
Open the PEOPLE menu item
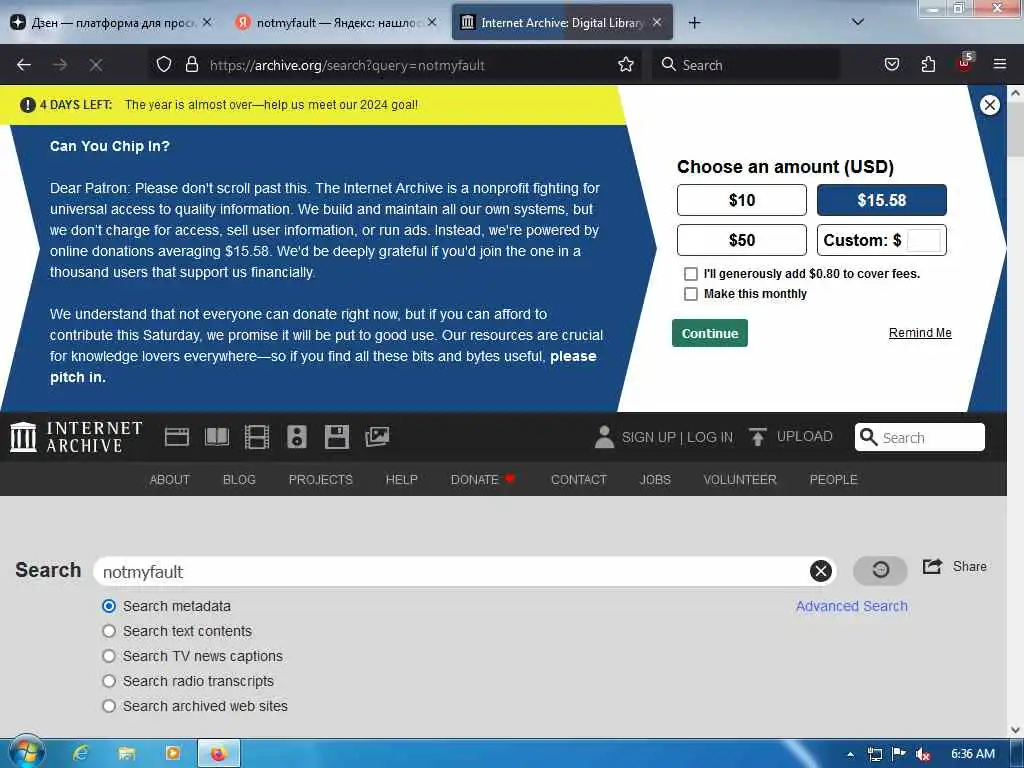pyautogui.click(x=833, y=479)
